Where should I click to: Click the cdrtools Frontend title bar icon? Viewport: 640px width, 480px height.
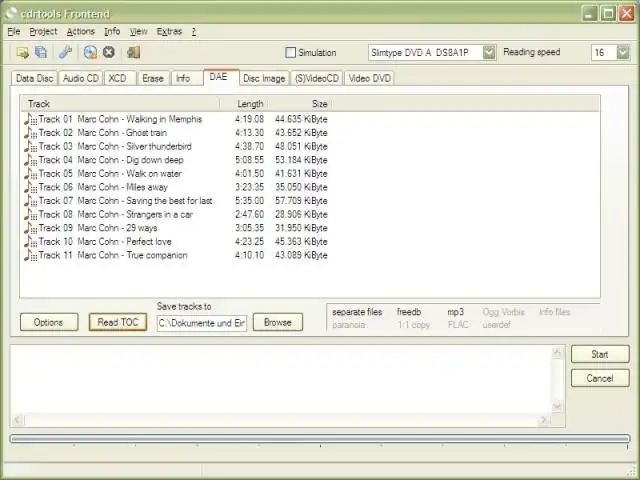pos(11,14)
